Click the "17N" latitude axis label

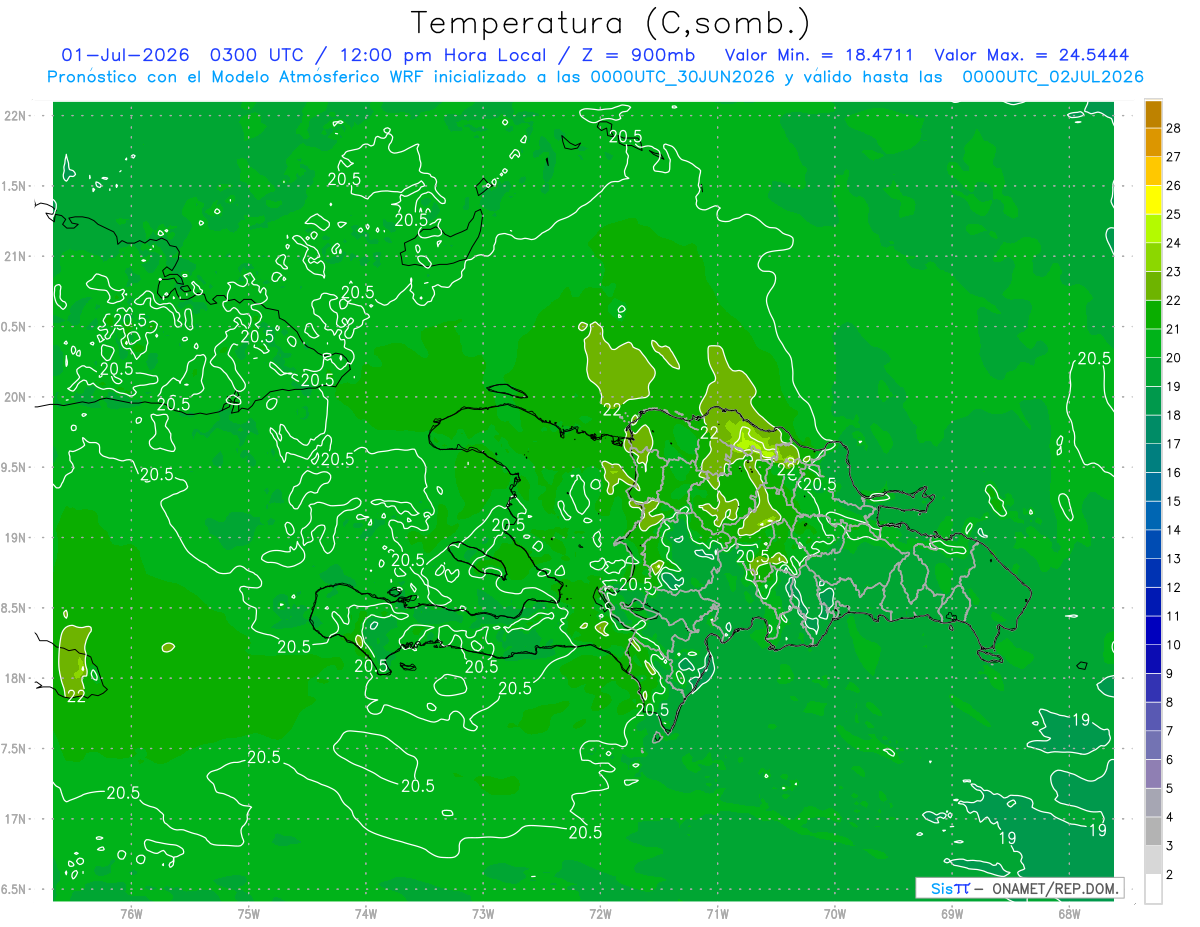click(15, 819)
